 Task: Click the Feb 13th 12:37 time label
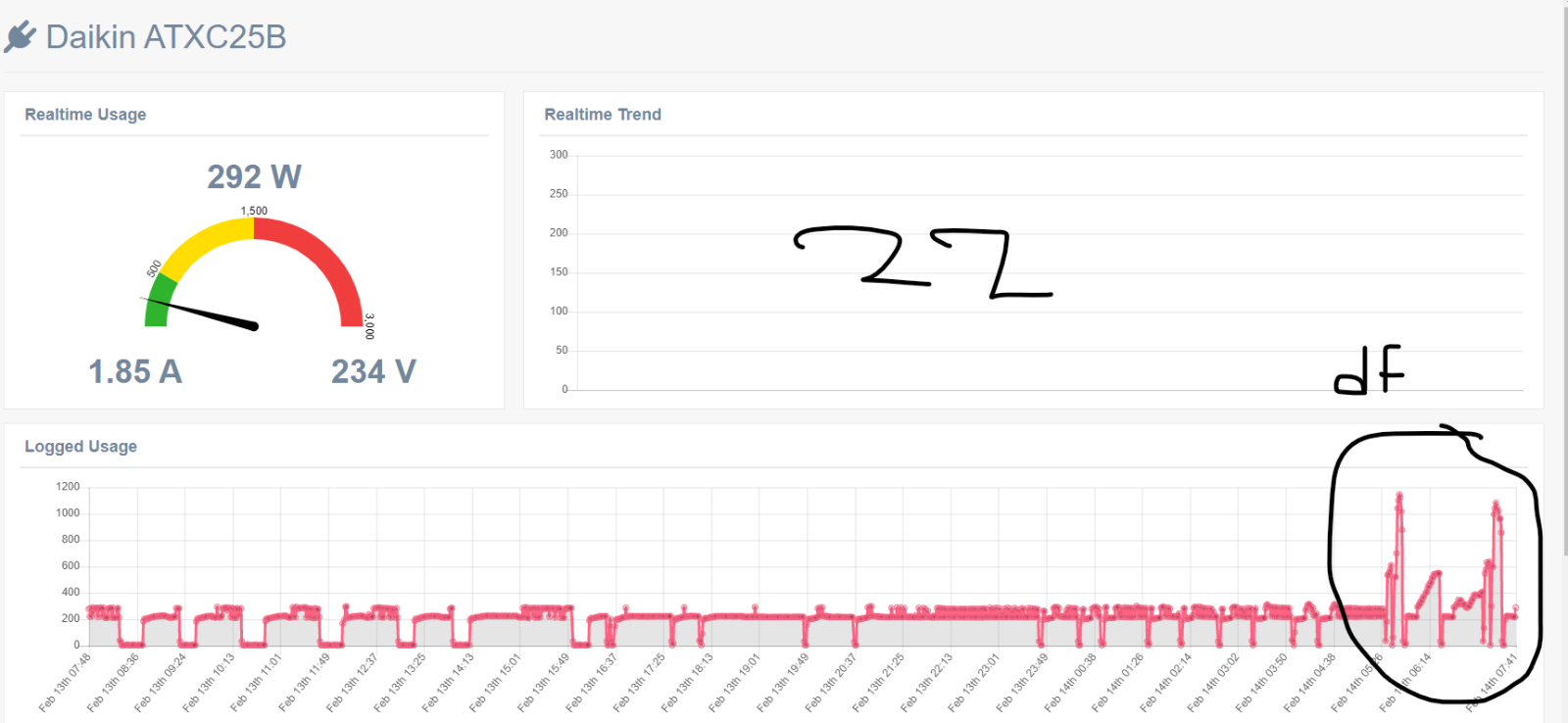point(352,683)
